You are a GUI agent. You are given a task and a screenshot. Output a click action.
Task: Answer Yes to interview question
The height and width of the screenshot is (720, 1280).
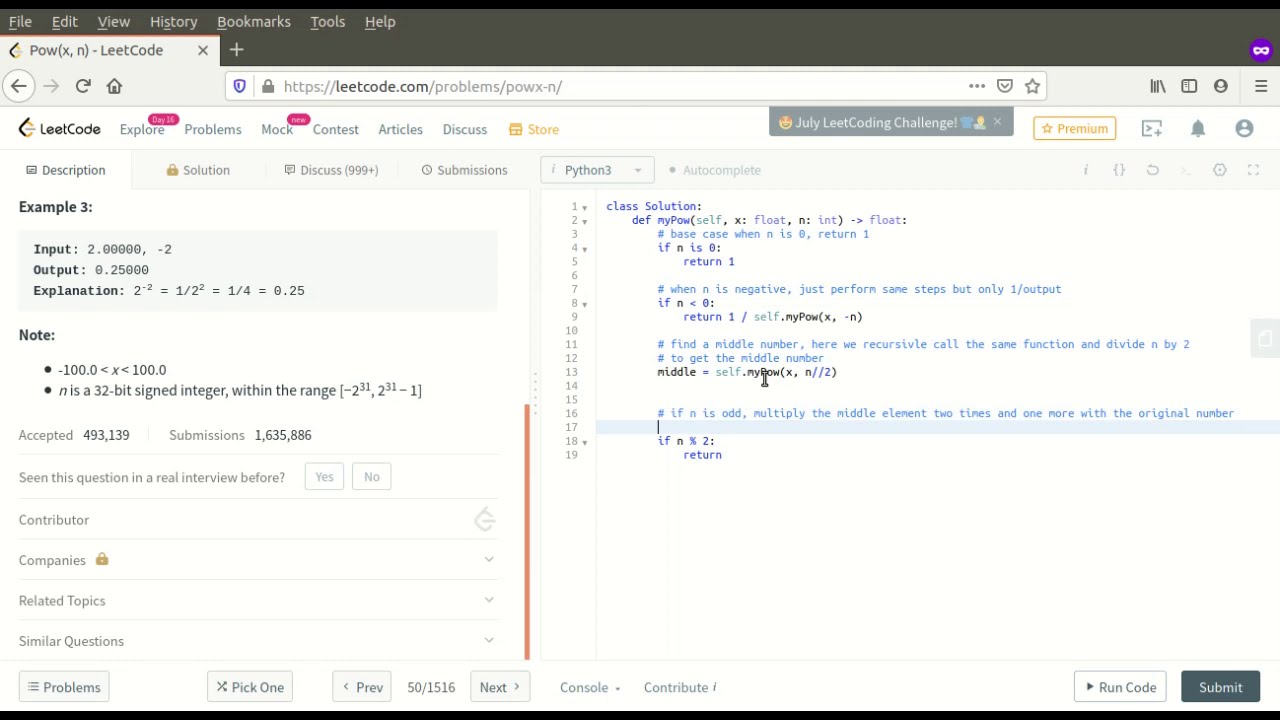click(x=324, y=477)
